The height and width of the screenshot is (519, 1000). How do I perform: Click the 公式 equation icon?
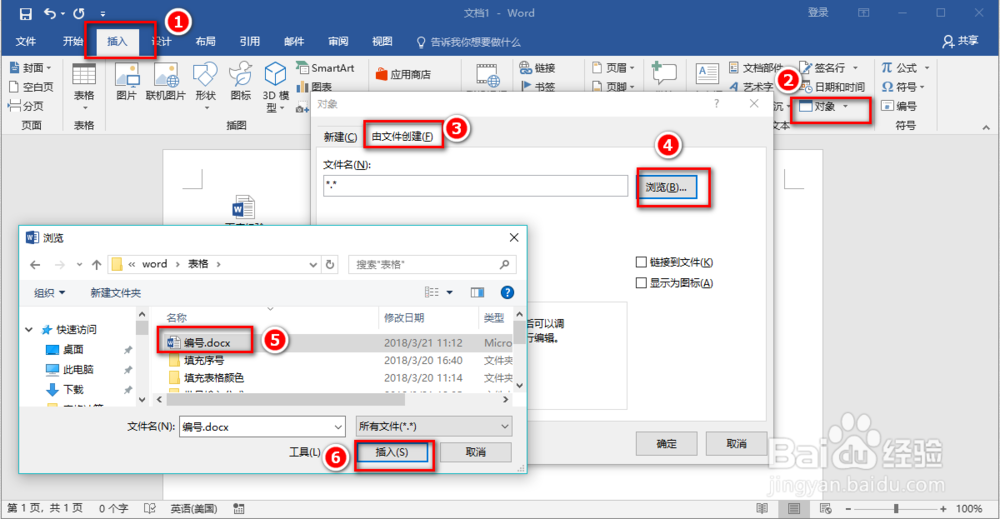pyautogui.click(x=887, y=68)
